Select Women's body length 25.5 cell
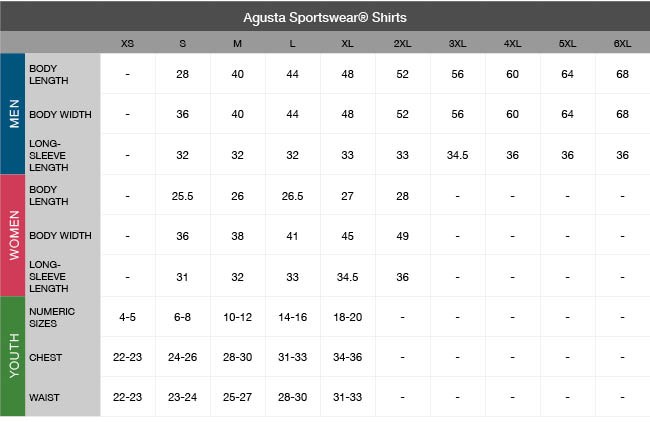650x422 pixels. pyautogui.click(x=182, y=196)
